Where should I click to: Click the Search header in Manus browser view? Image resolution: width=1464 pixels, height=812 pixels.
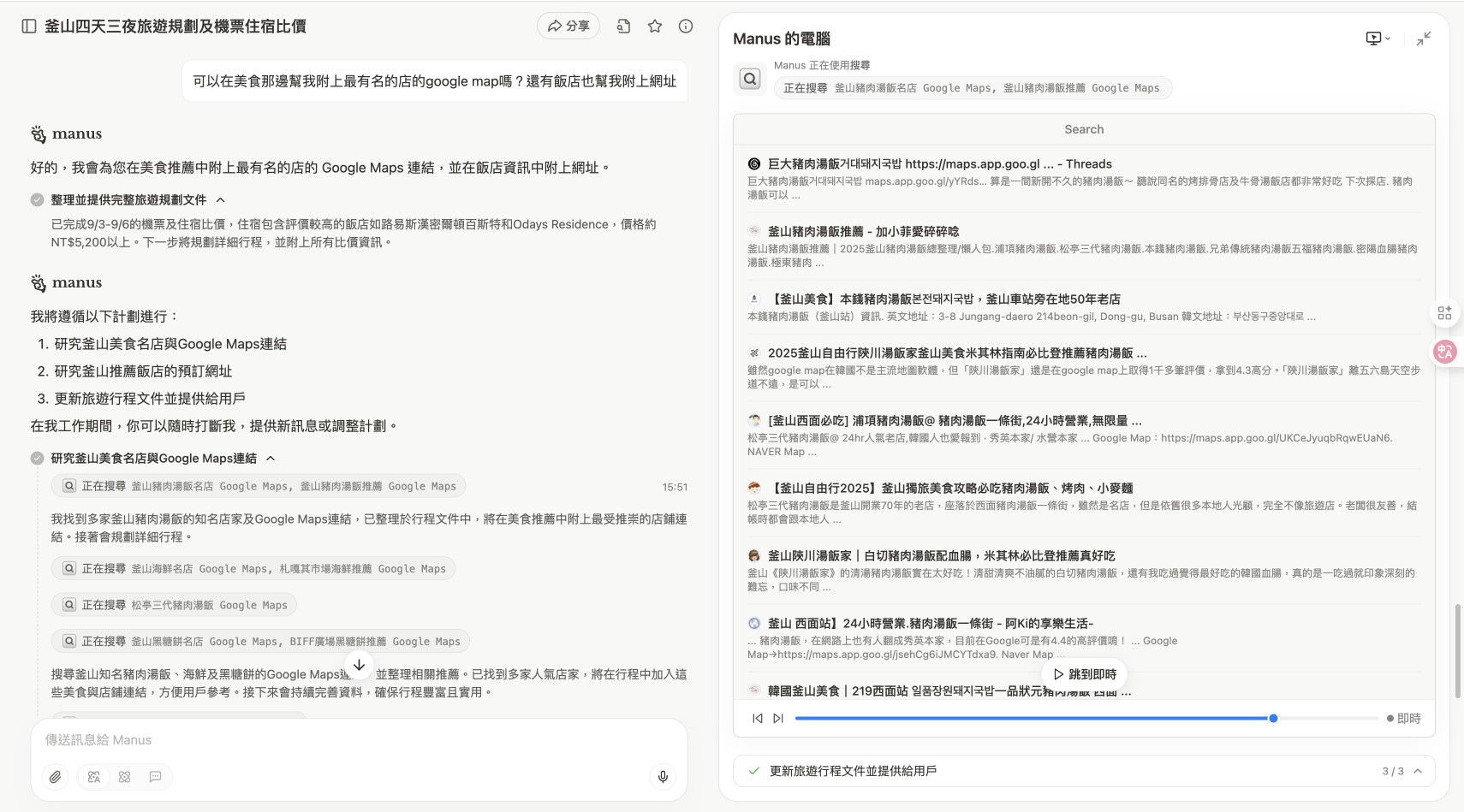point(1084,129)
